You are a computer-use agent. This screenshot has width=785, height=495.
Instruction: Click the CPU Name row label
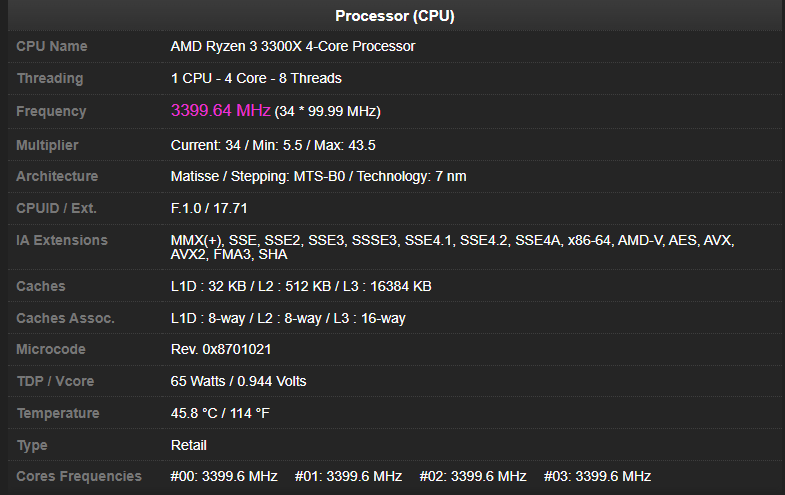(52, 46)
